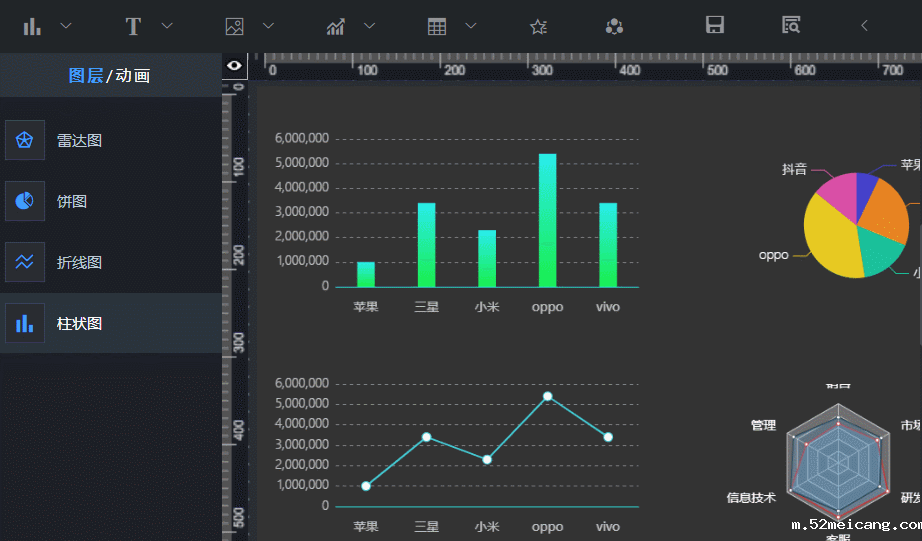Expand dropdown arrow next to Text tool

coord(167,26)
